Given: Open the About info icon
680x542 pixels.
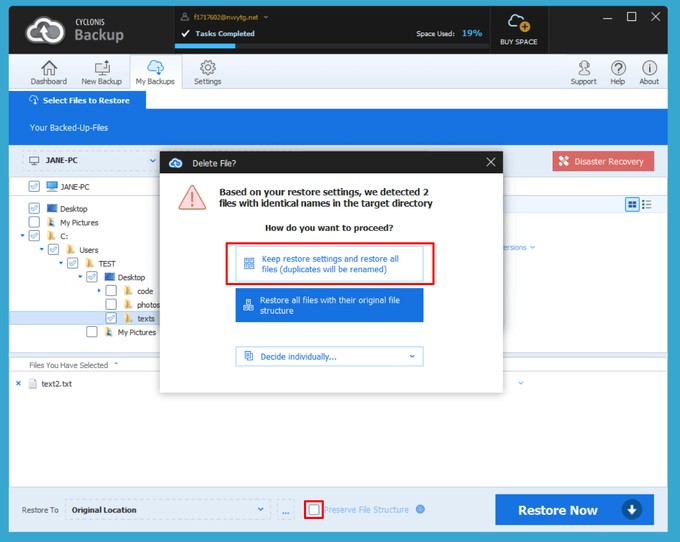Looking at the screenshot, I should (x=649, y=68).
